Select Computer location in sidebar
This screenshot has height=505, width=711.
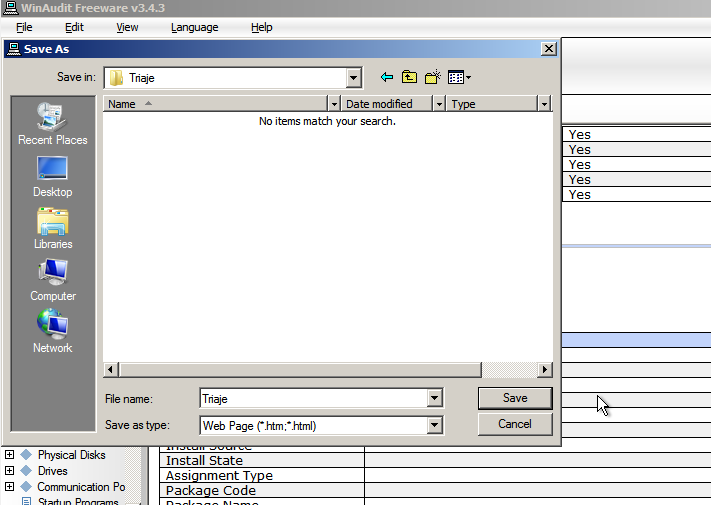[x=53, y=280]
